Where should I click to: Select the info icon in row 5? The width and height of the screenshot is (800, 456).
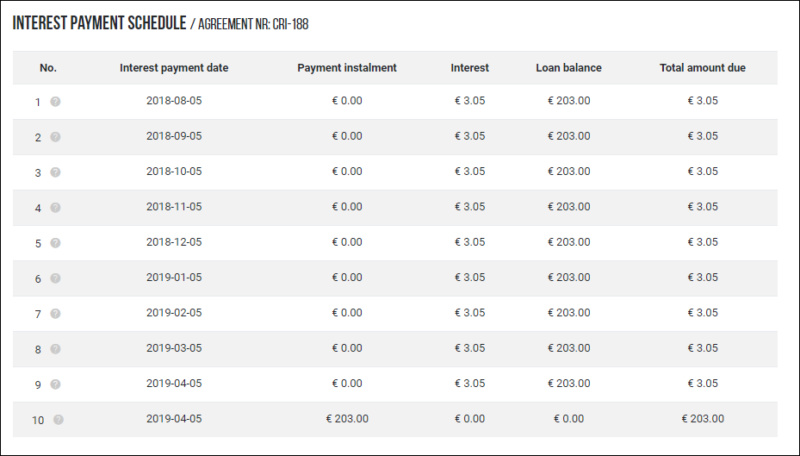(x=55, y=243)
